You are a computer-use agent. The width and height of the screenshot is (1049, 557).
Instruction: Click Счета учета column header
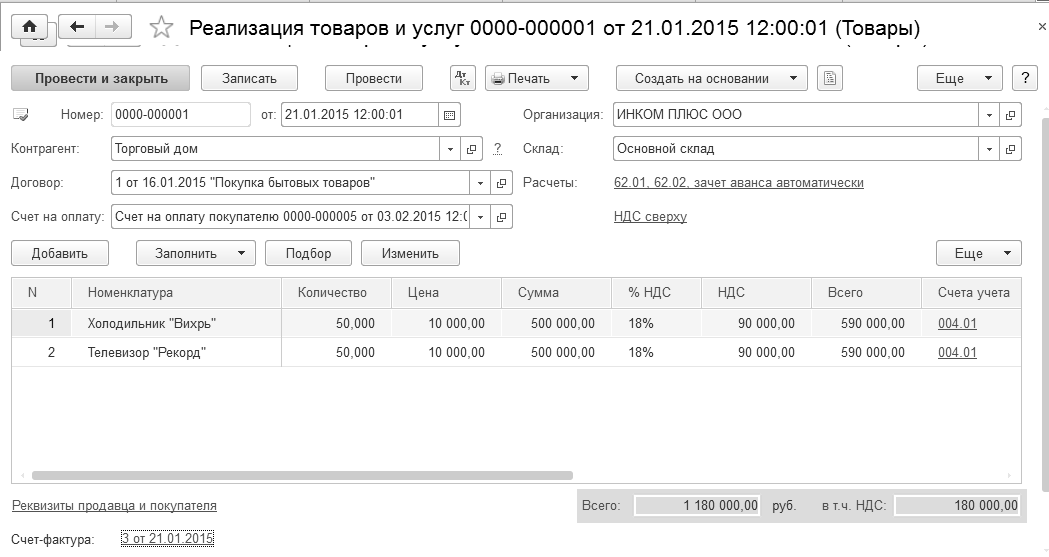[x=971, y=293]
